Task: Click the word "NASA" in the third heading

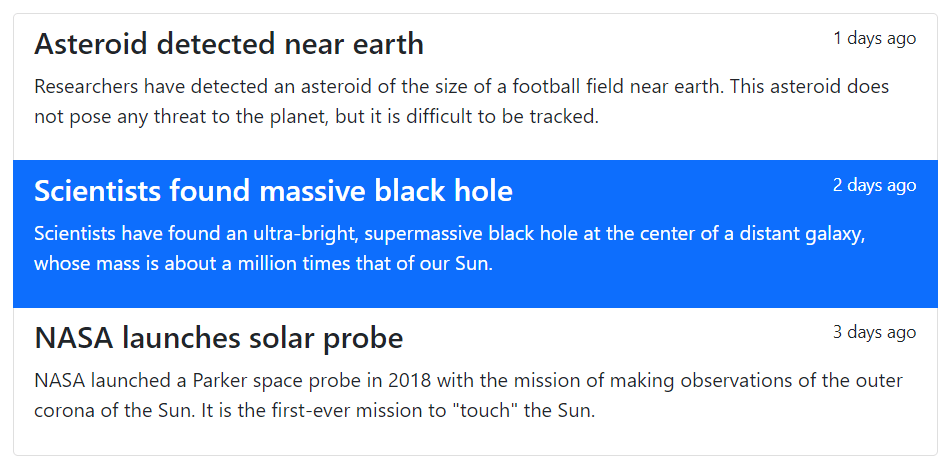Action: tap(74, 338)
